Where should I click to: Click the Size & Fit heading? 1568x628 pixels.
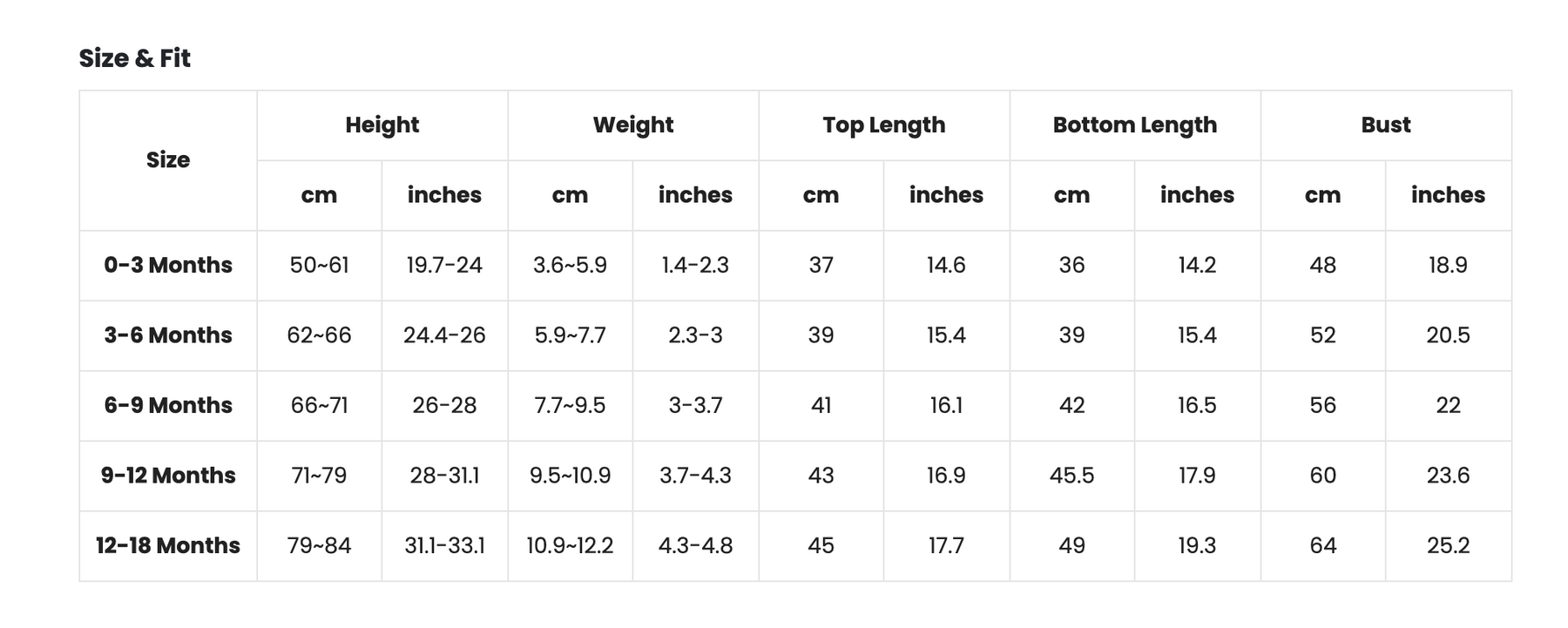tap(134, 58)
